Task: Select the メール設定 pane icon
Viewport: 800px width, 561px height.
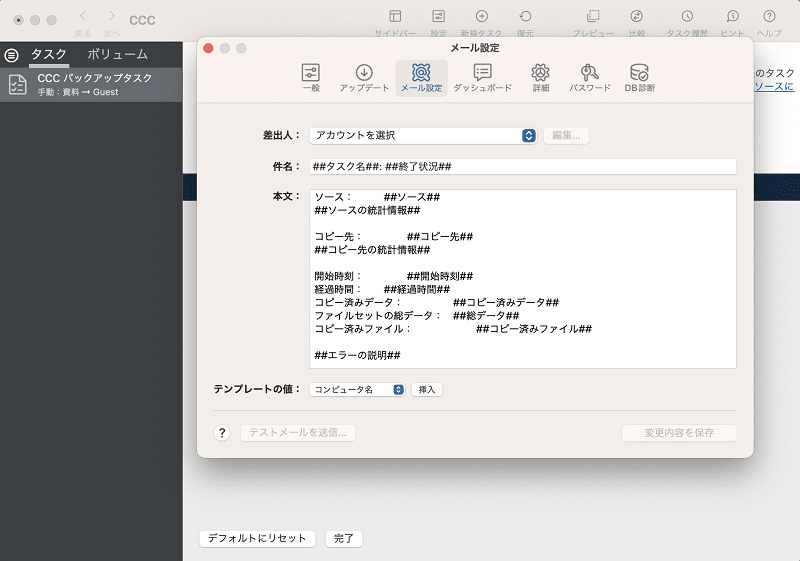Action: pos(421,78)
